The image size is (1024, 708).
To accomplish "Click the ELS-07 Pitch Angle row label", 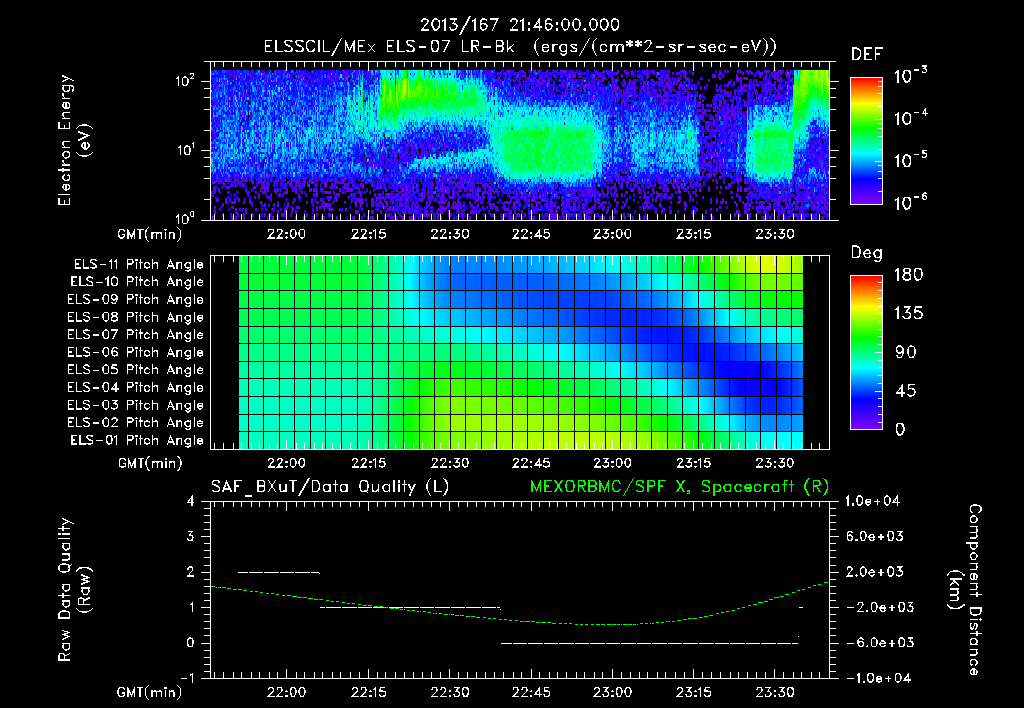I will tap(135, 334).
